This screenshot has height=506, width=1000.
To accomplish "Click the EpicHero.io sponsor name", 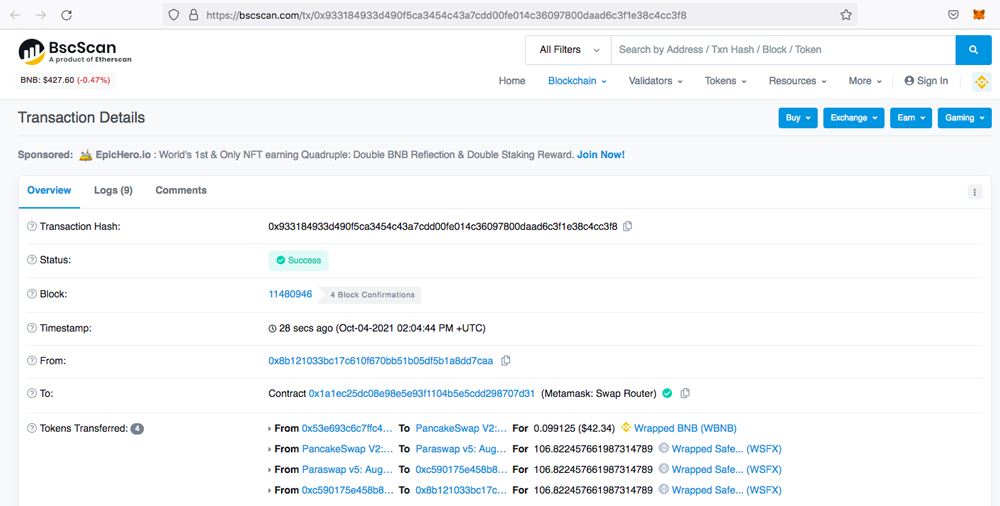I will (x=124, y=155).
